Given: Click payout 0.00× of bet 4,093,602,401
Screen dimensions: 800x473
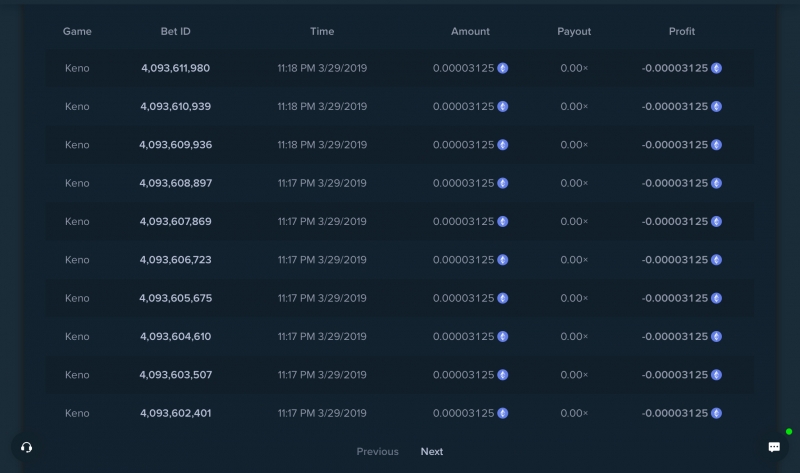Looking at the screenshot, I should pos(574,413).
